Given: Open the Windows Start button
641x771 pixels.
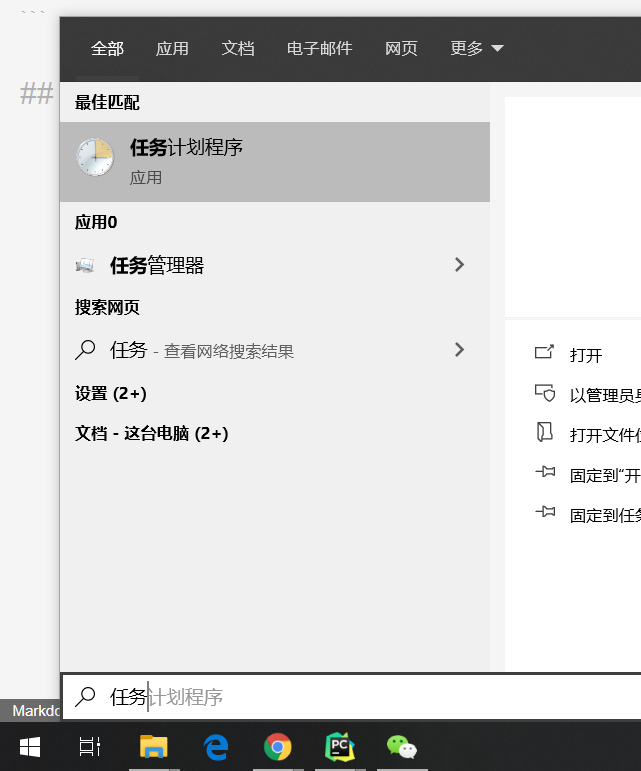Looking at the screenshot, I should tap(30, 747).
